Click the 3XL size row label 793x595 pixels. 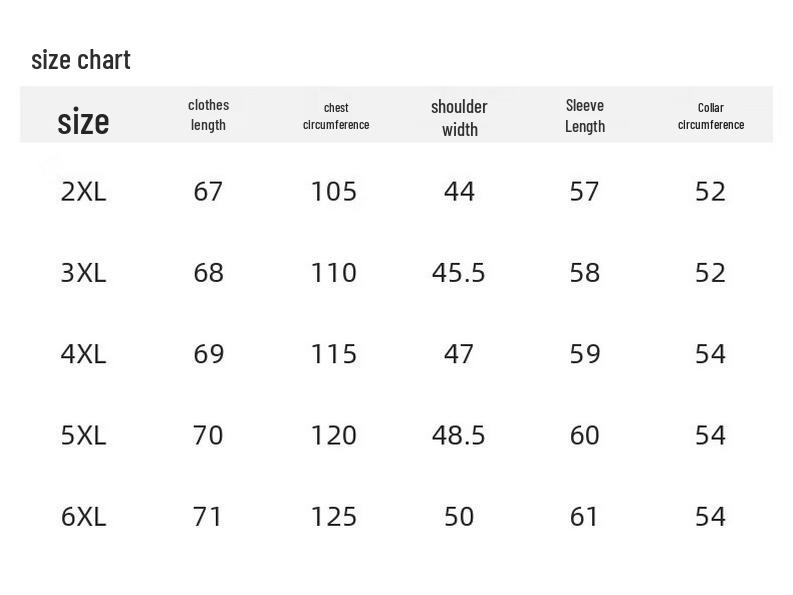click(83, 272)
